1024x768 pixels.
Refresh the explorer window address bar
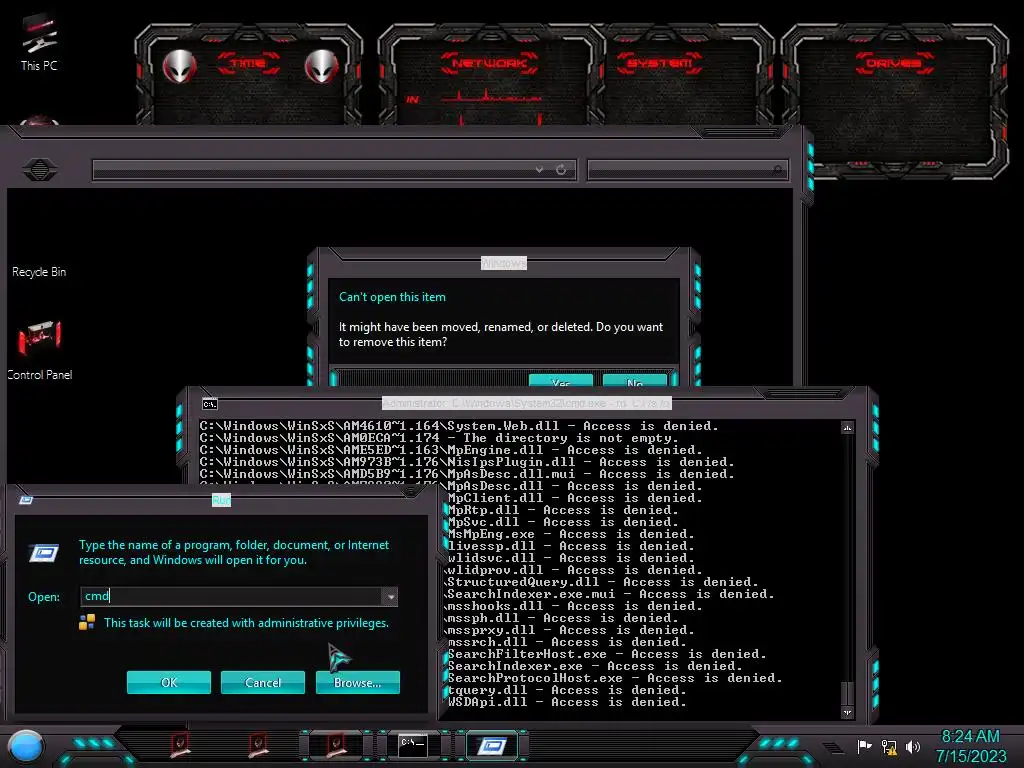[561, 170]
